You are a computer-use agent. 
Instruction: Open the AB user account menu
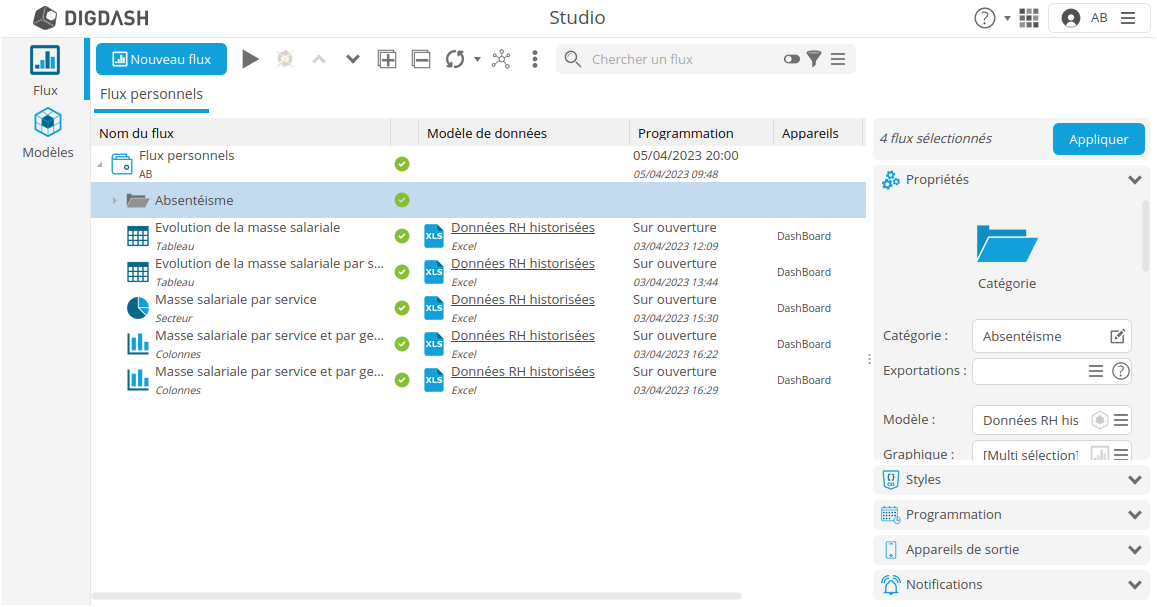point(1098,18)
